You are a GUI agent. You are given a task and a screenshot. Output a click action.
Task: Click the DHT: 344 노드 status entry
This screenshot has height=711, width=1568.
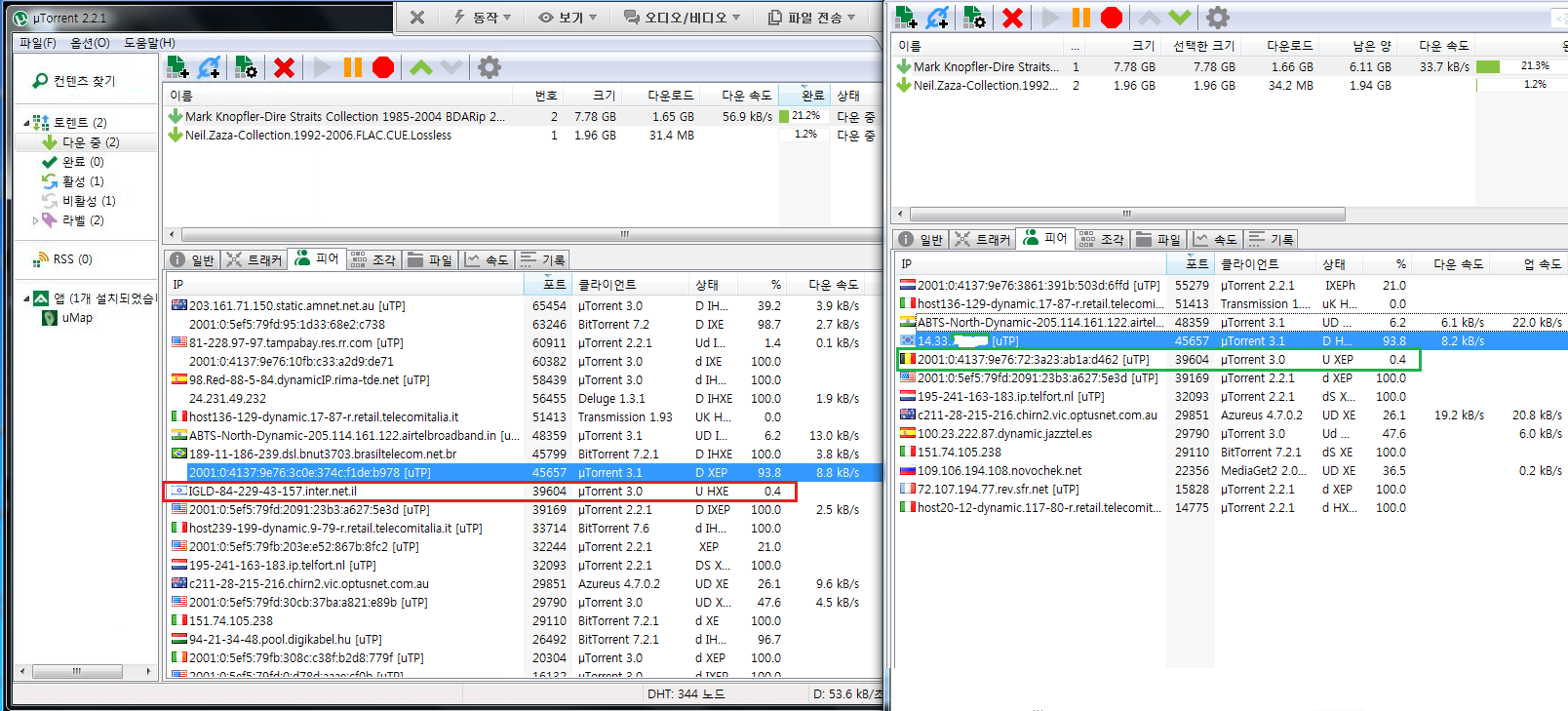pos(686,694)
